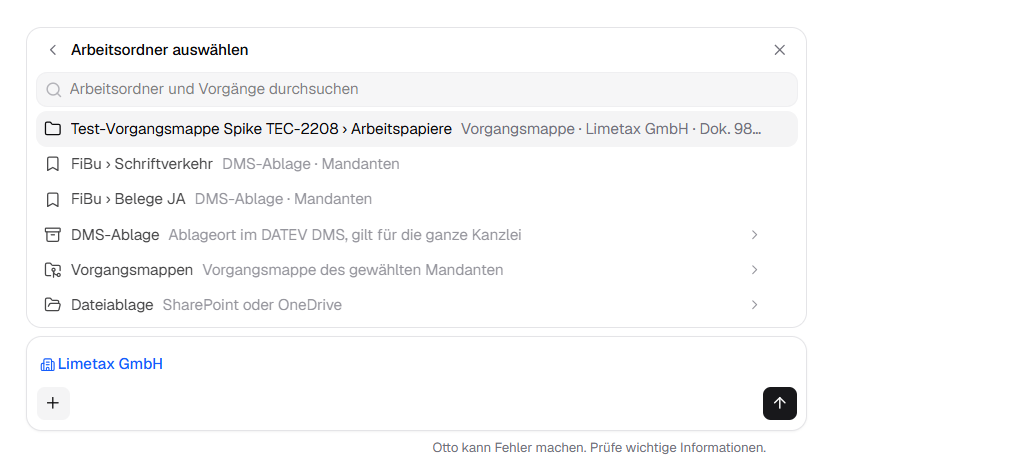
Task: Send the message with the arrow-up button
Action: pyautogui.click(x=780, y=403)
